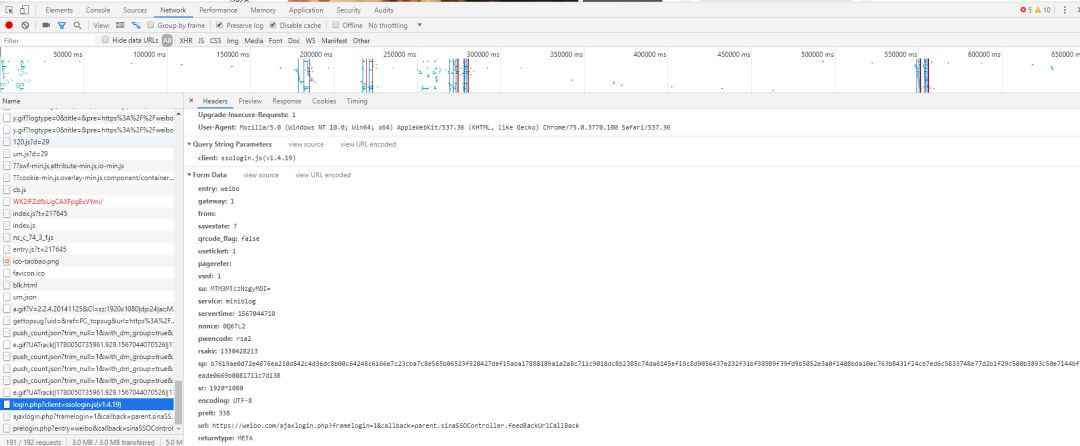Close the request details pane
The image size is (1080, 446).
pos(191,101)
